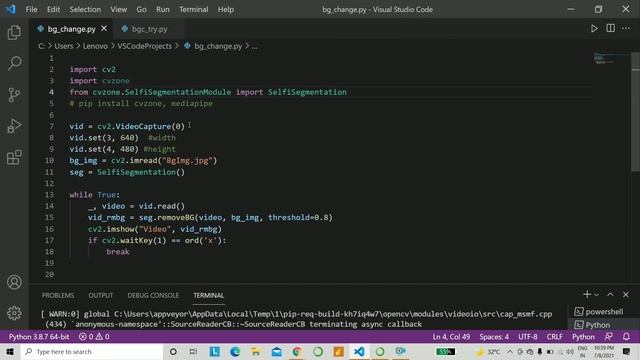Open File Explorer from taskbar

256,351
